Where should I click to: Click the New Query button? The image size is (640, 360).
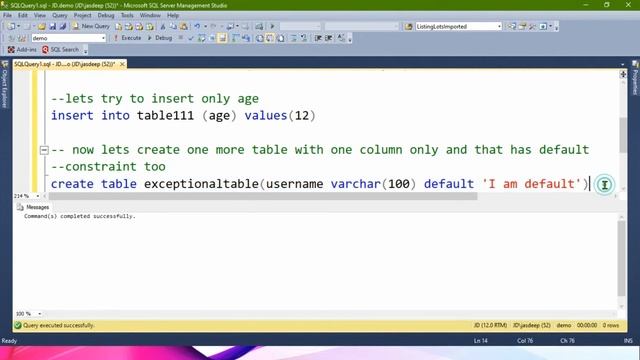point(91,26)
